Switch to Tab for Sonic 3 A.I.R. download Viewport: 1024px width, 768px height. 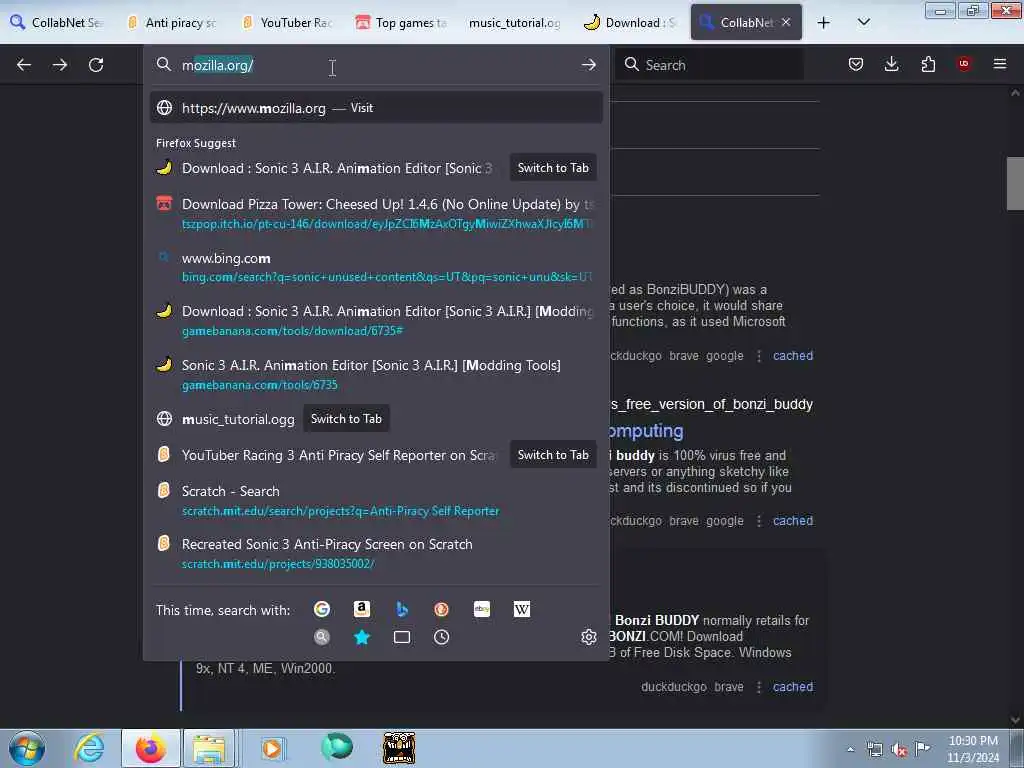click(552, 168)
